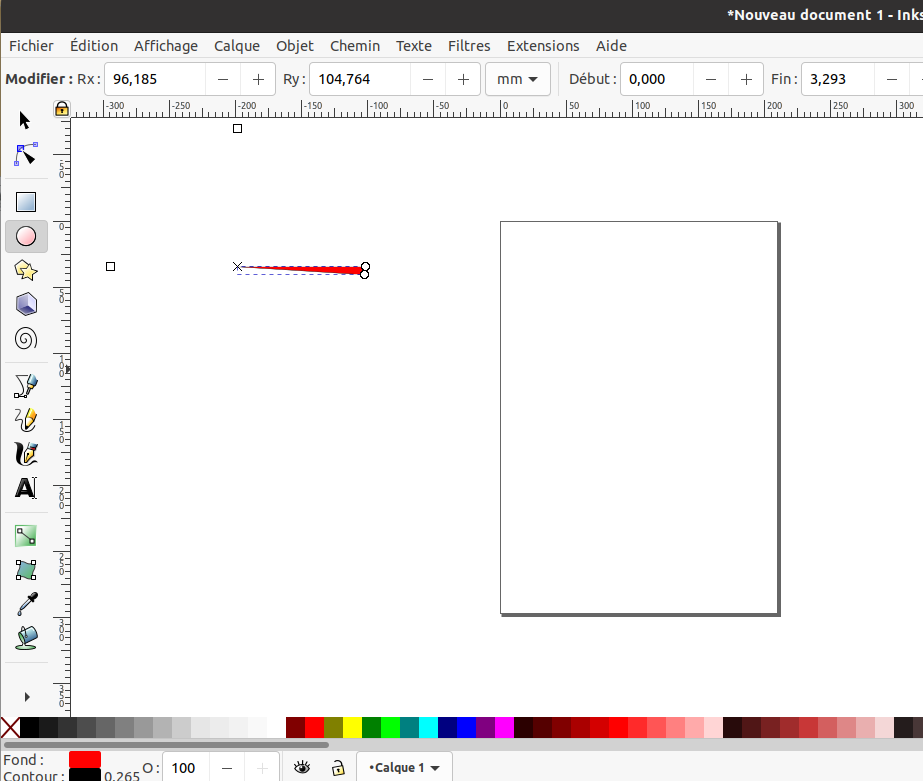The height and width of the screenshot is (781, 923).
Task: Open the Calque menu
Action: pyautogui.click(x=237, y=46)
